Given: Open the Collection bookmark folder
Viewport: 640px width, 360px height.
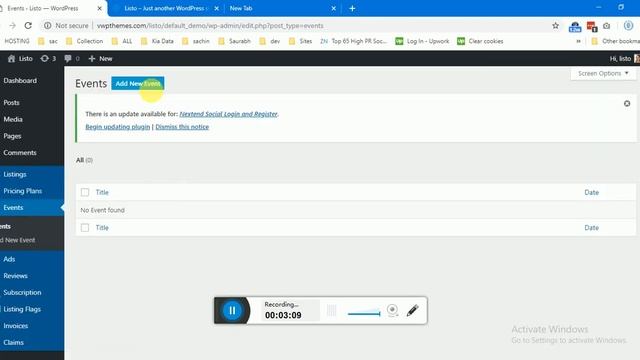Looking at the screenshot, I should [x=84, y=41].
